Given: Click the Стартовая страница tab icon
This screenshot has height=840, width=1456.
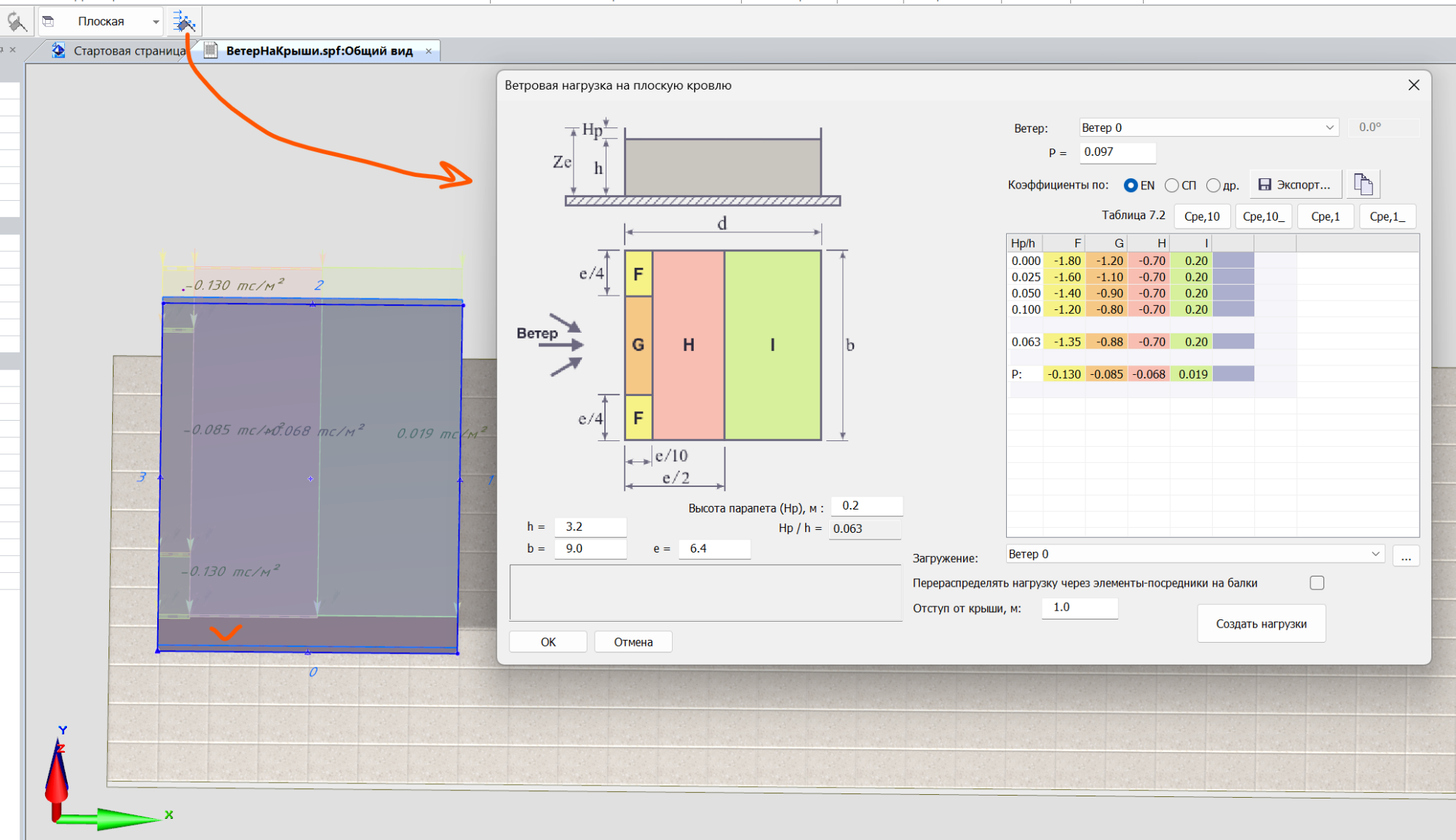Looking at the screenshot, I should tap(58, 51).
